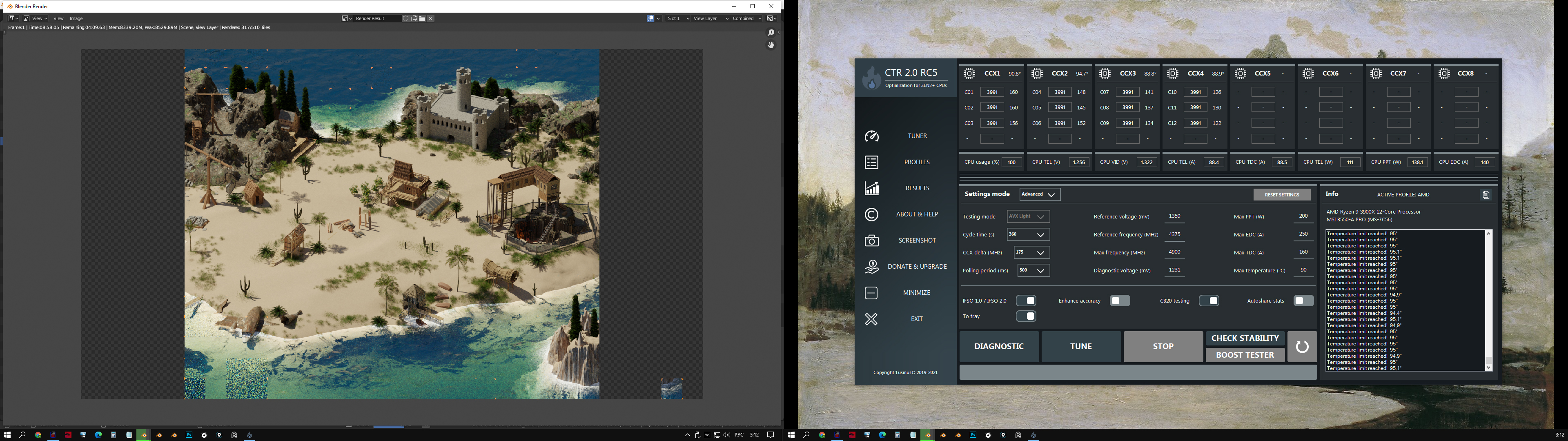Open the editor type dropdown in Blender header
Screen dimensions: 1568x441
13,18
